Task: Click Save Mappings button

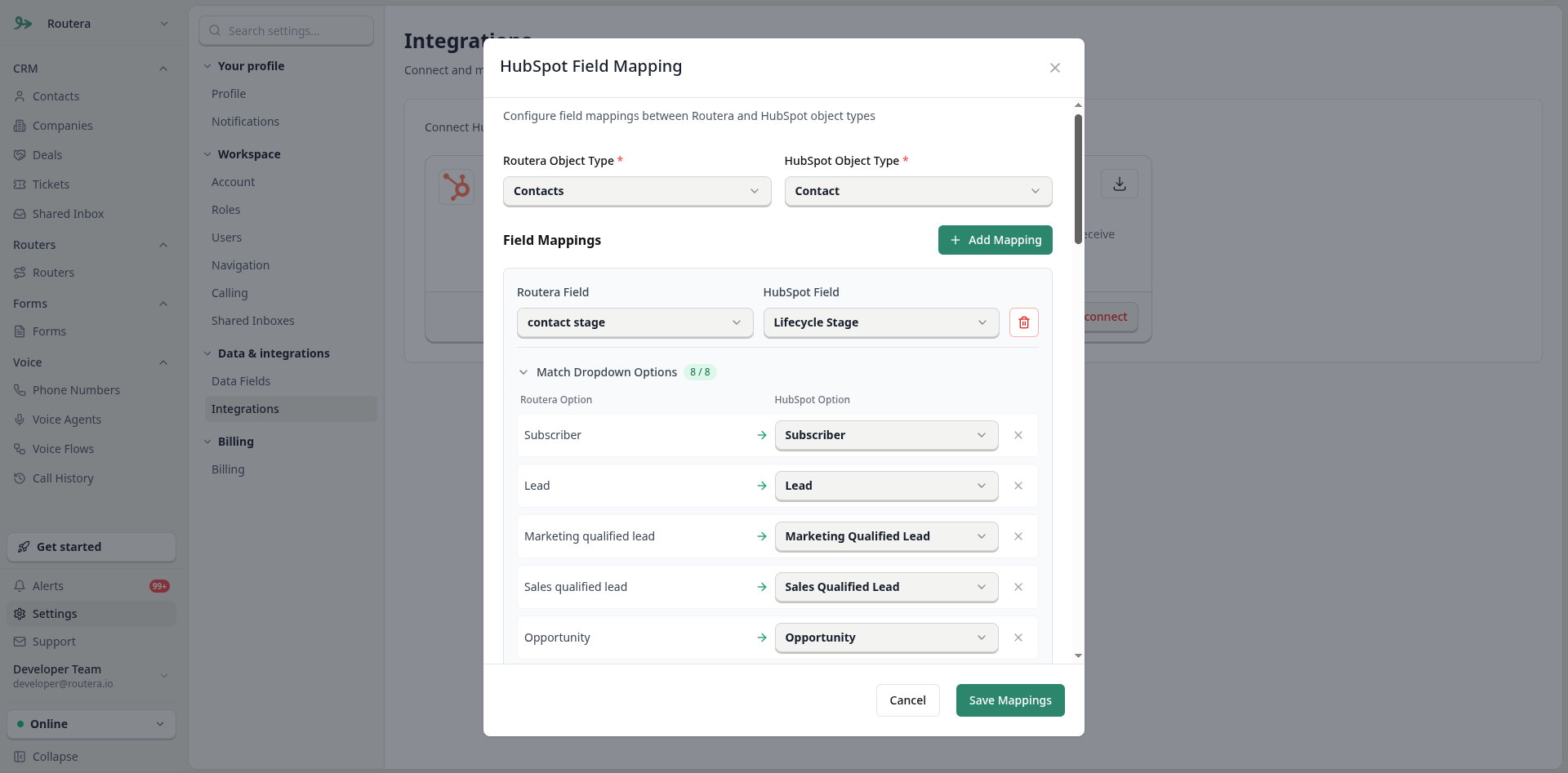Action: 1010,700
